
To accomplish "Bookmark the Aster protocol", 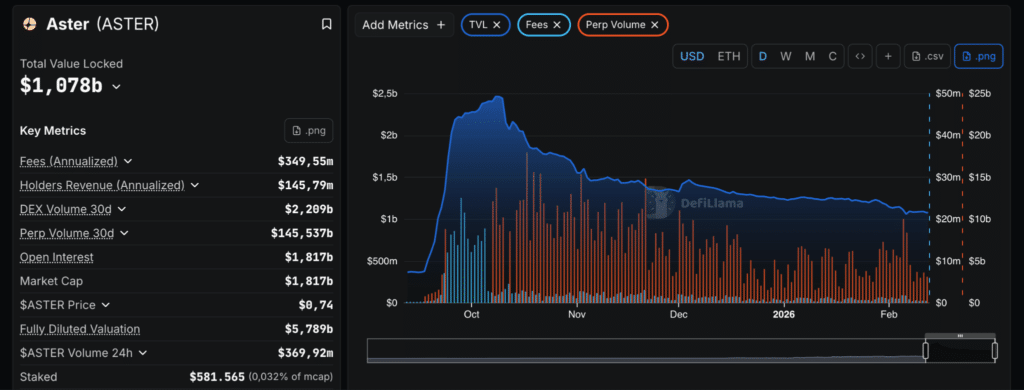I will (327, 24).
